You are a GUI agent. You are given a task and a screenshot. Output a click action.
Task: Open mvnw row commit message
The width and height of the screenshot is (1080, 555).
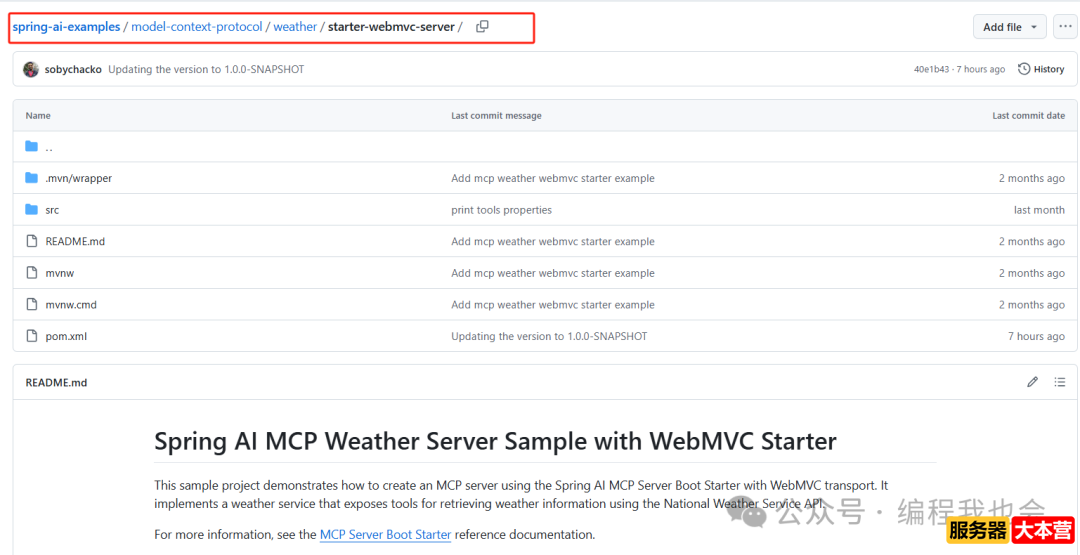[x=552, y=273]
